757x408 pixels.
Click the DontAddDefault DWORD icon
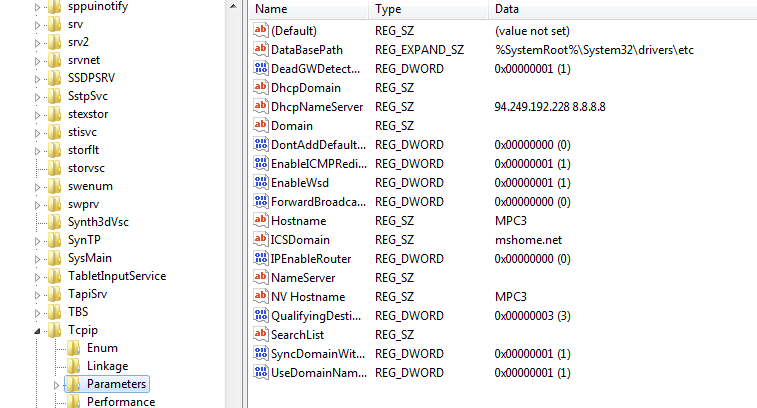261,144
